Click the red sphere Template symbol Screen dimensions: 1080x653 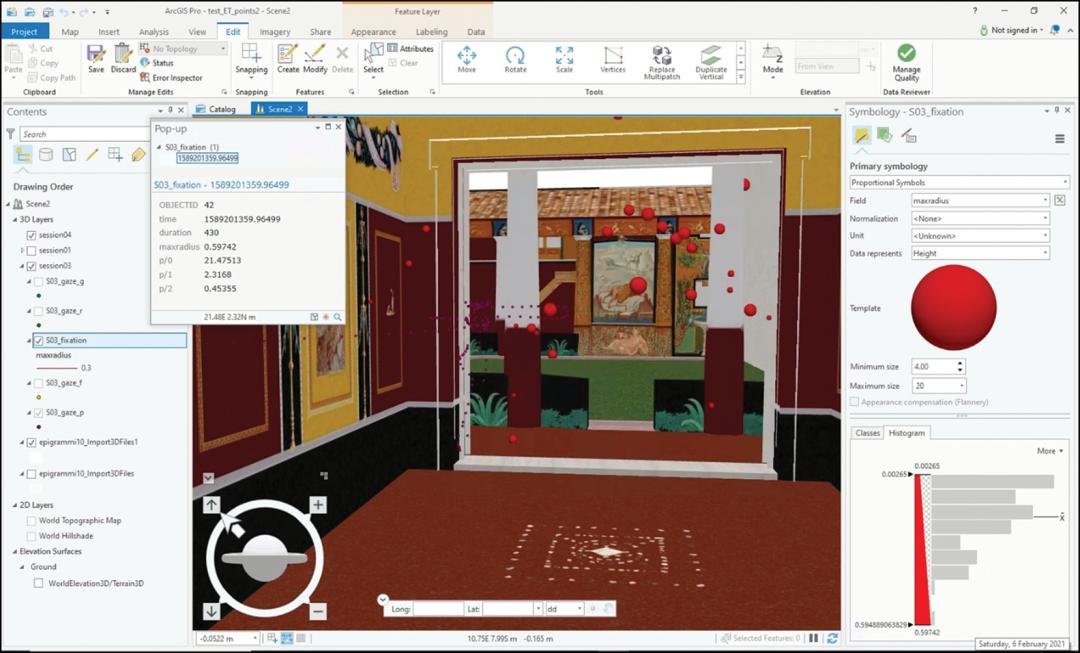[x=954, y=308]
